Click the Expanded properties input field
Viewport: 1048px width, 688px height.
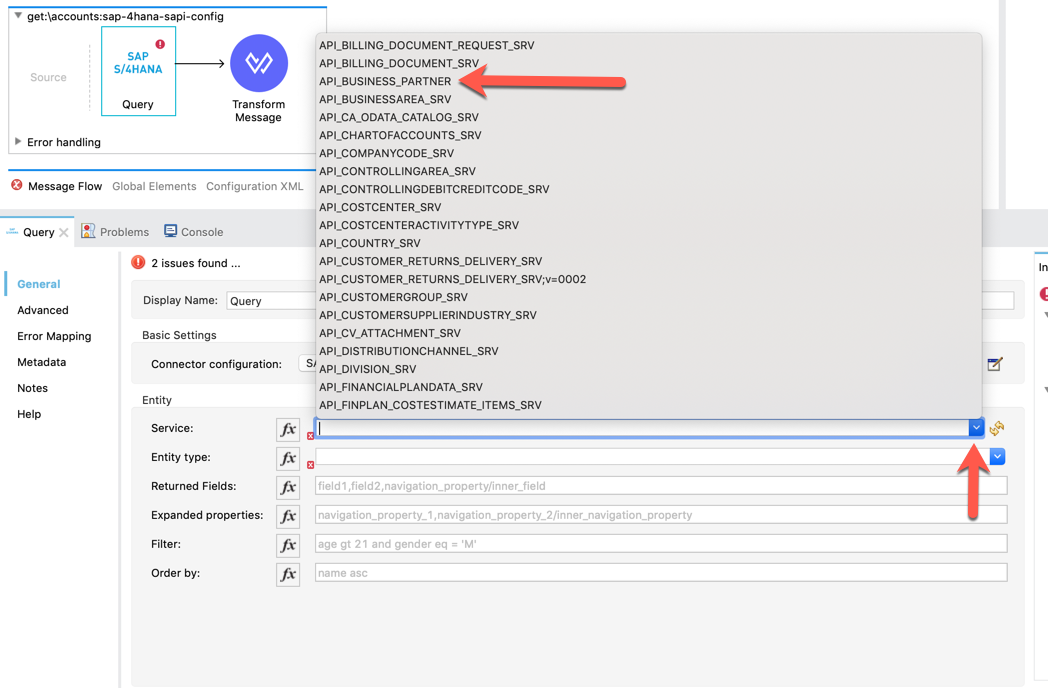[x=661, y=515]
